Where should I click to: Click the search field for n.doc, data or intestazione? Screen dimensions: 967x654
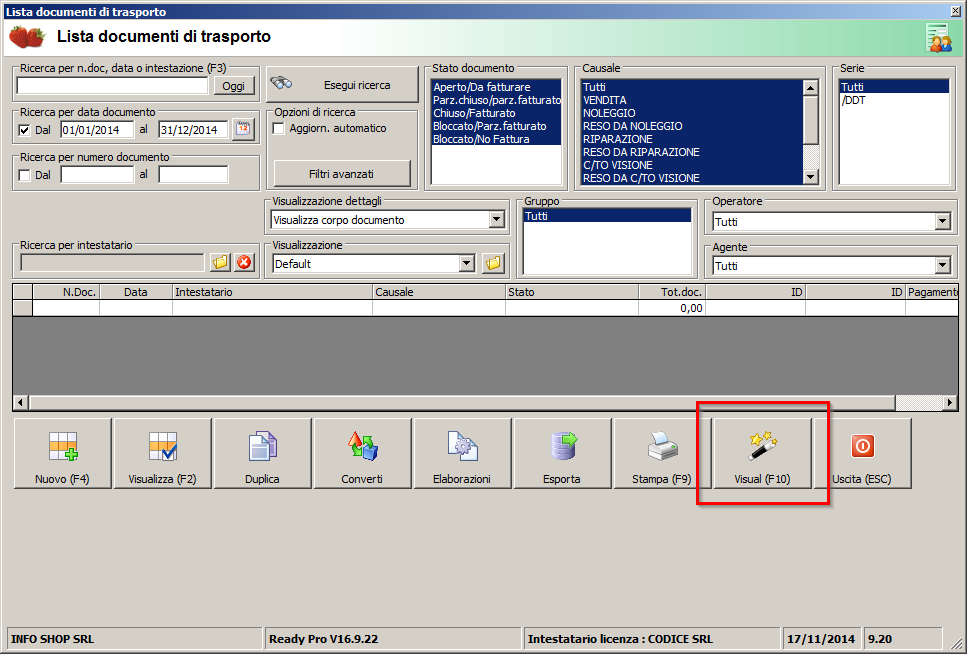coord(112,86)
